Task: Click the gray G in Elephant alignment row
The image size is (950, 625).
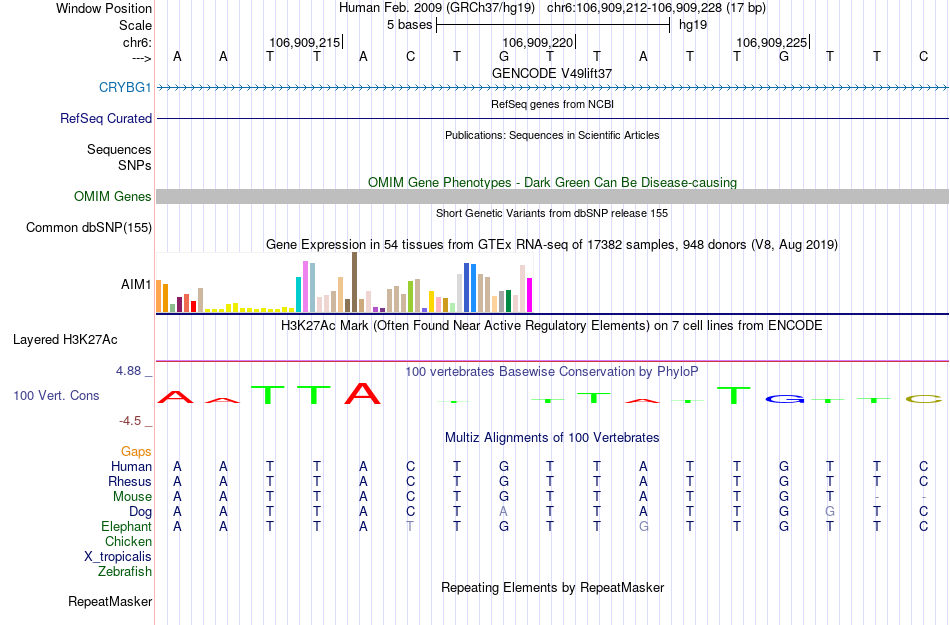Action: (x=643, y=526)
